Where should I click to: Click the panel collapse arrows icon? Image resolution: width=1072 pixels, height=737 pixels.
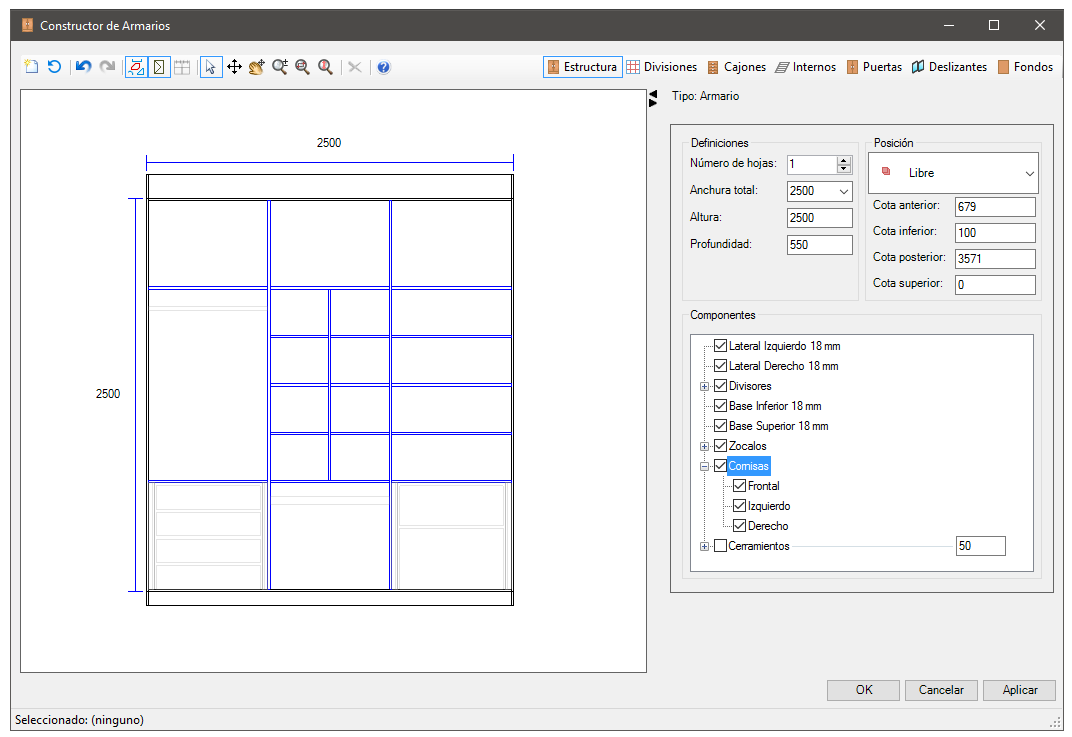(653, 98)
